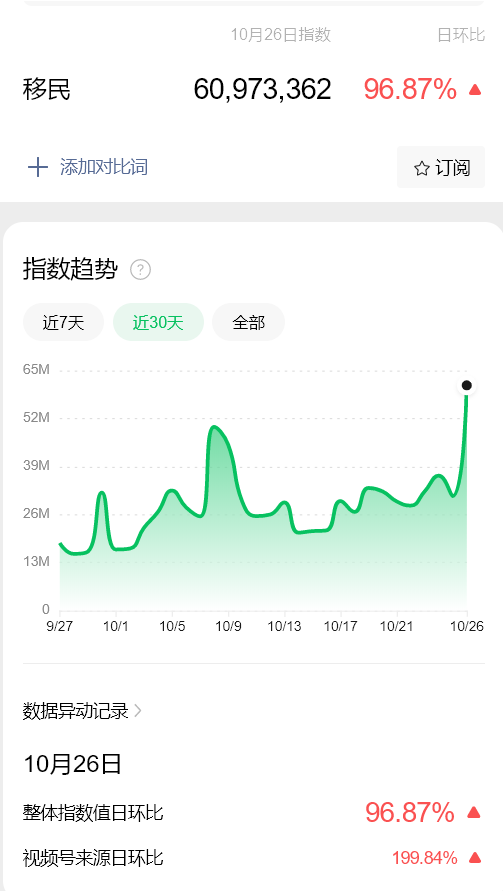Click the red up triangle beside 96.87% at top

[475, 90]
